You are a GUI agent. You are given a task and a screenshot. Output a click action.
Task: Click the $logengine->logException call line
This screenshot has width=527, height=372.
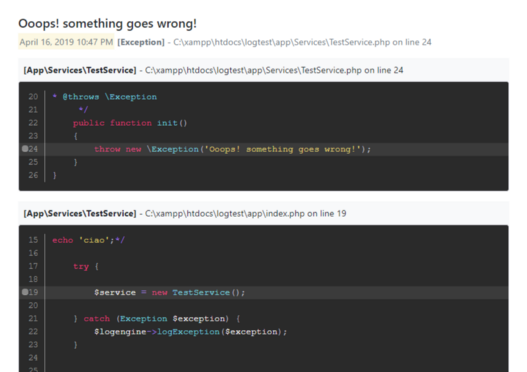tap(191, 332)
